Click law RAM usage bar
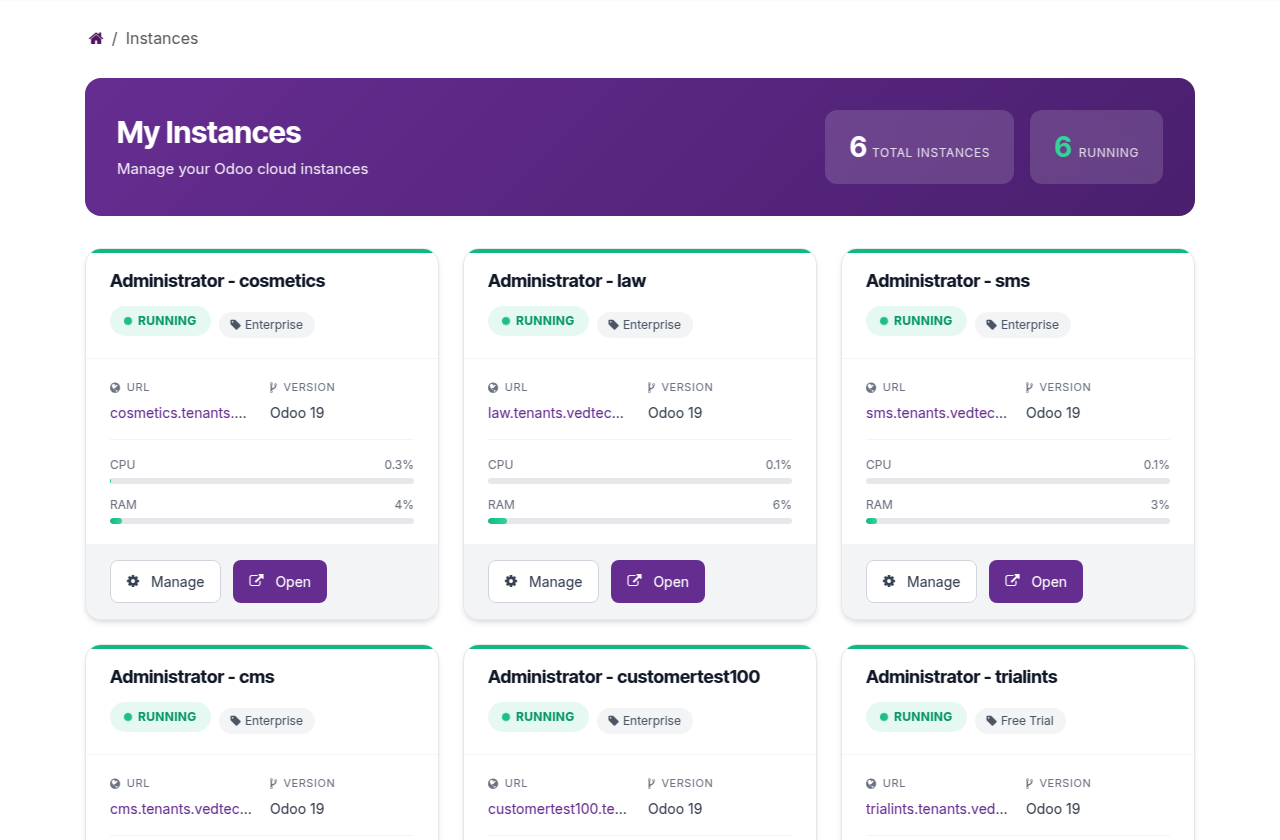The width and height of the screenshot is (1280, 840). pyautogui.click(x=640, y=521)
